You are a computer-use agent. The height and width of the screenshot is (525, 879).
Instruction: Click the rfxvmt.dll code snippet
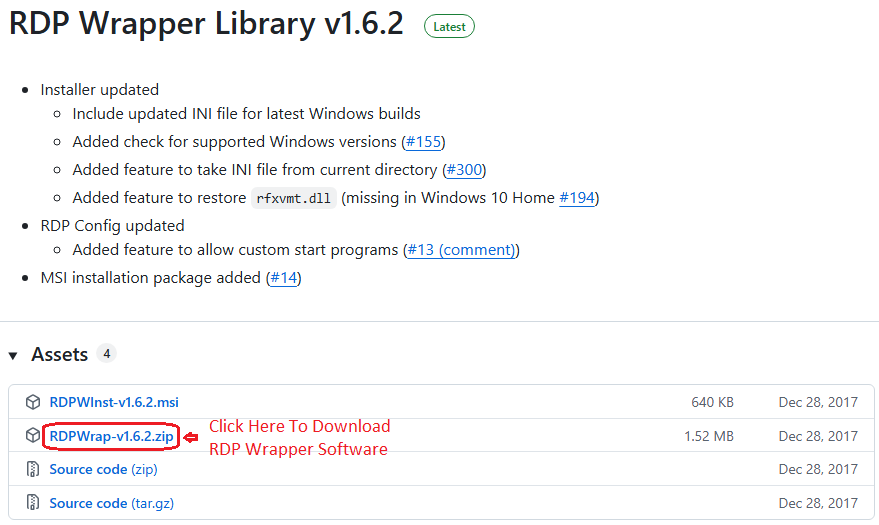coord(293,198)
